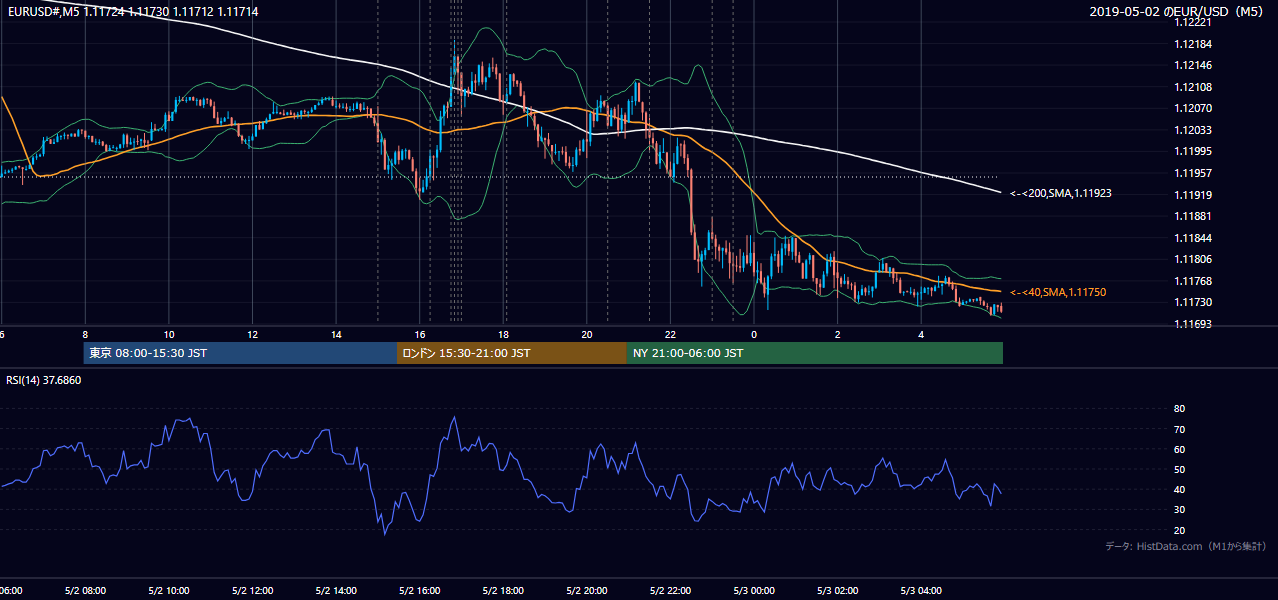1278x600 pixels.
Task: Click the 5/3 04:00 bottom time label
Action: 923,591
